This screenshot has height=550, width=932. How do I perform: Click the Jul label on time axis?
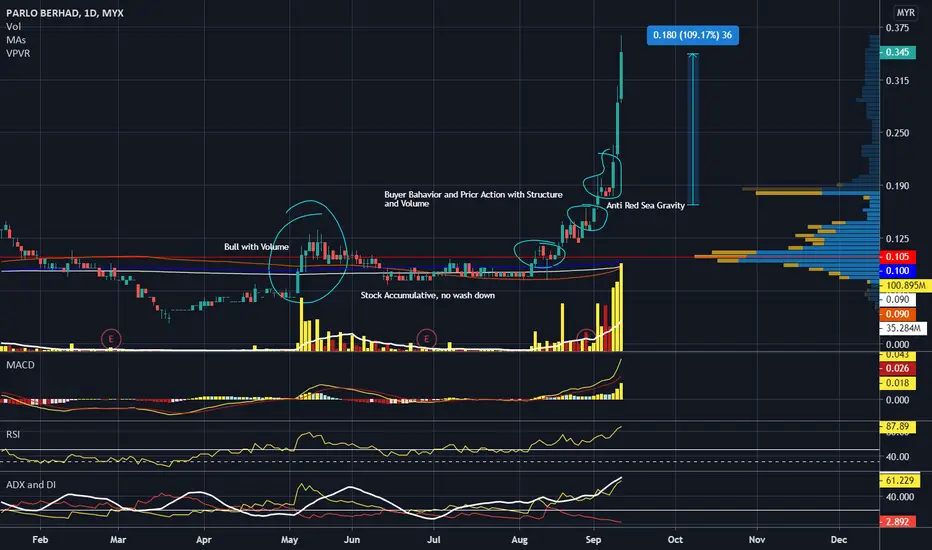point(434,540)
